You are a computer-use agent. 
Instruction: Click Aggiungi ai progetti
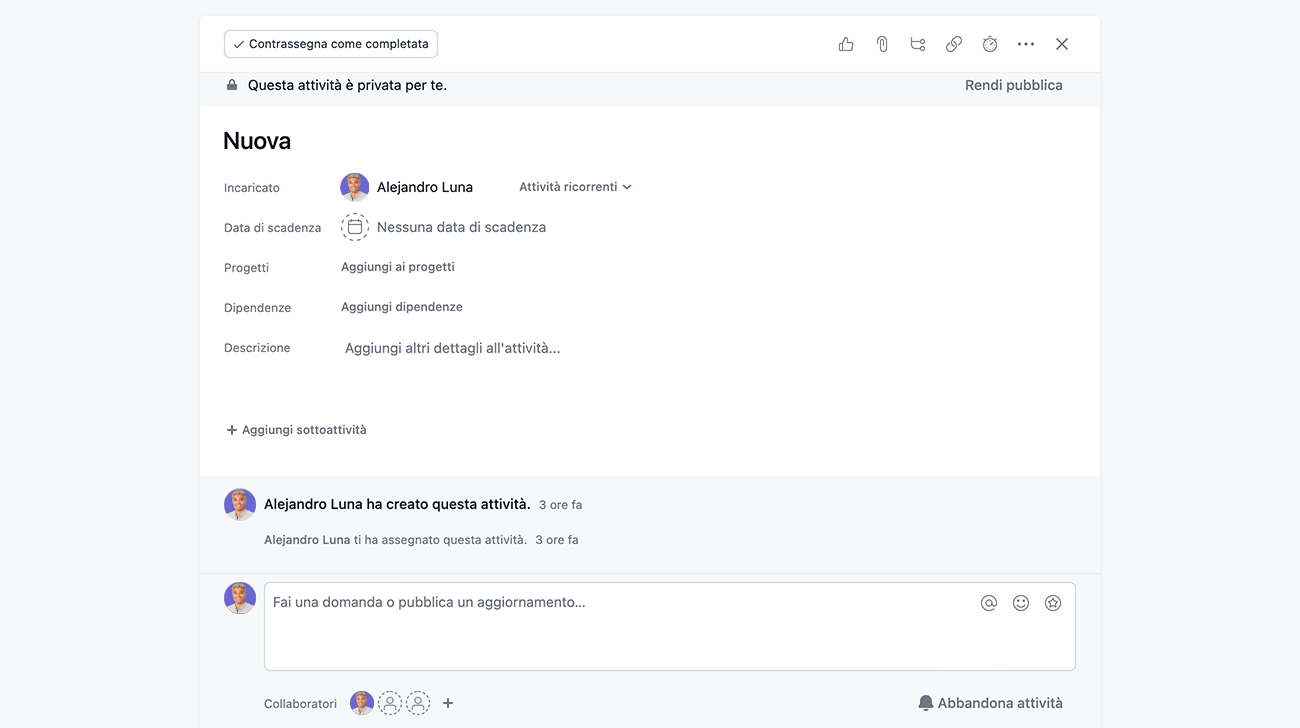point(398,267)
